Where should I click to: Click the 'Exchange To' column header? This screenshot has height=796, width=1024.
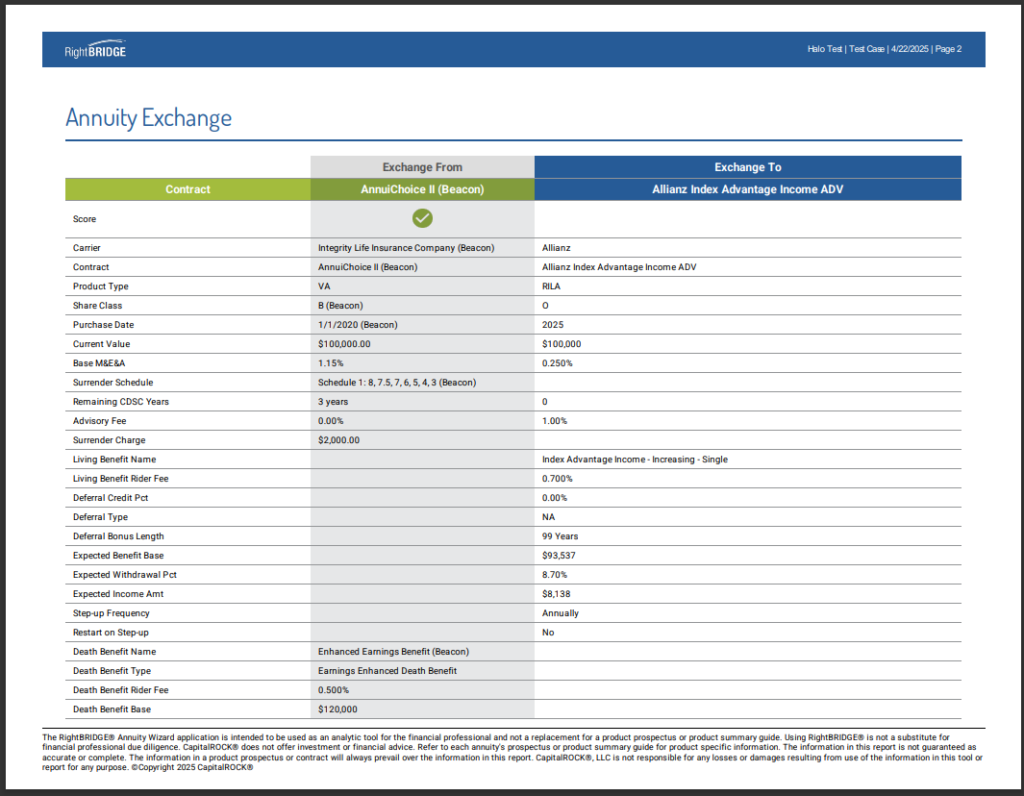[x=748, y=167]
